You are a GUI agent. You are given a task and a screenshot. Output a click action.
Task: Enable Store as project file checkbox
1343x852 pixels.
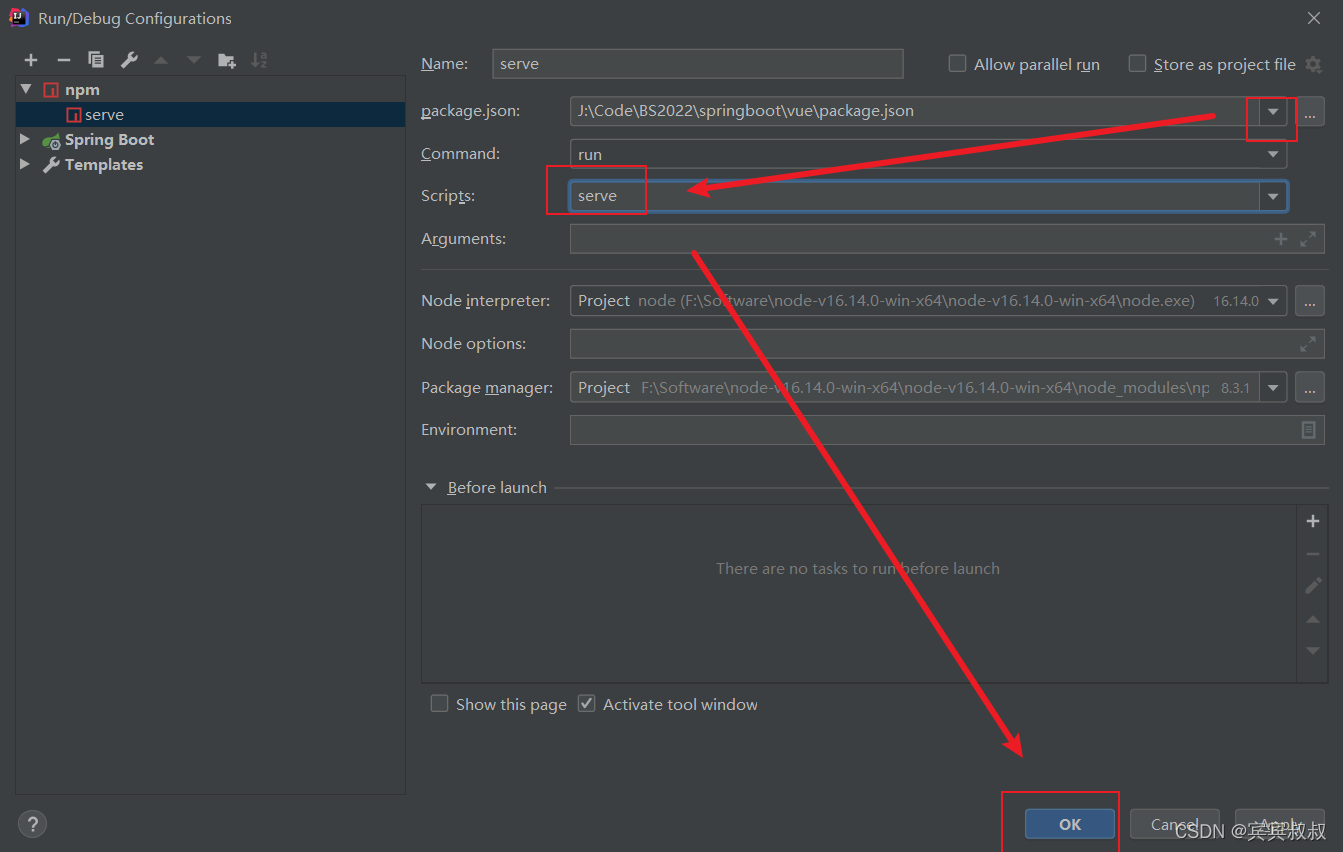1137,64
